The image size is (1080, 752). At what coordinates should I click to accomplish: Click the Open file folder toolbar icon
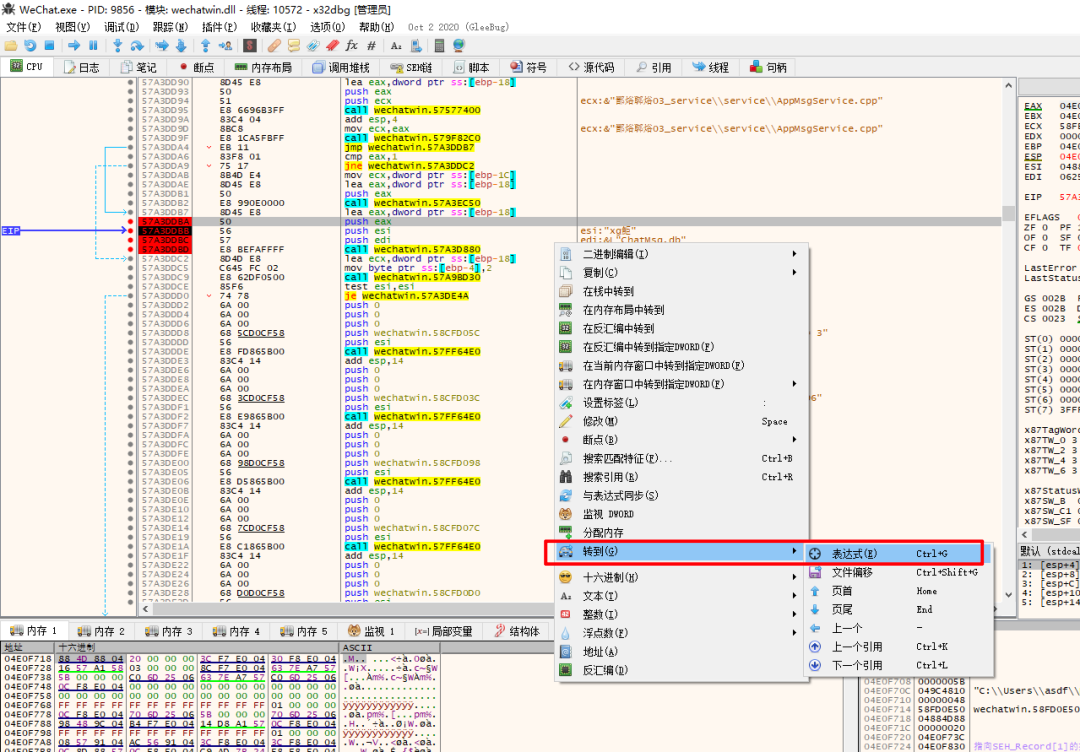pos(11,45)
